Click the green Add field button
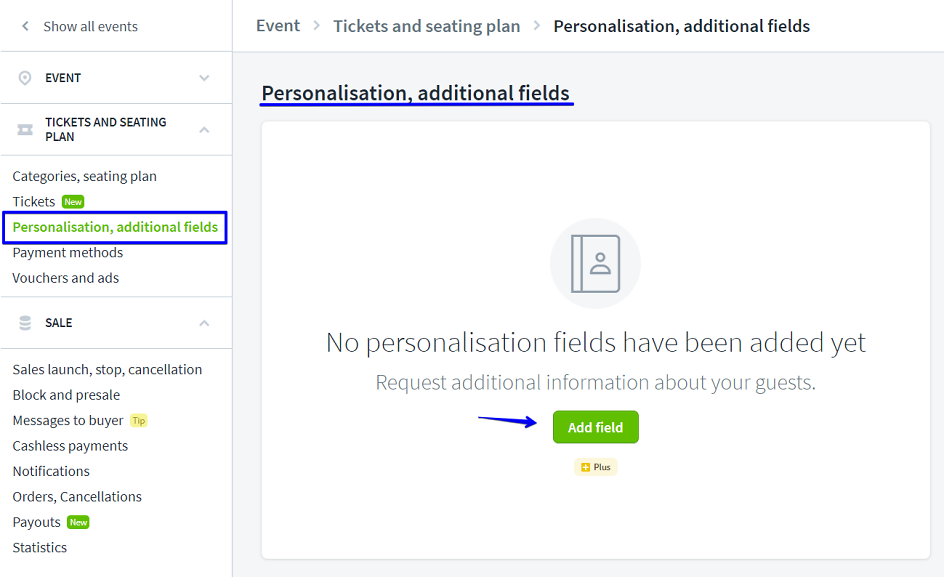This screenshot has width=944, height=577. [595, 426]
